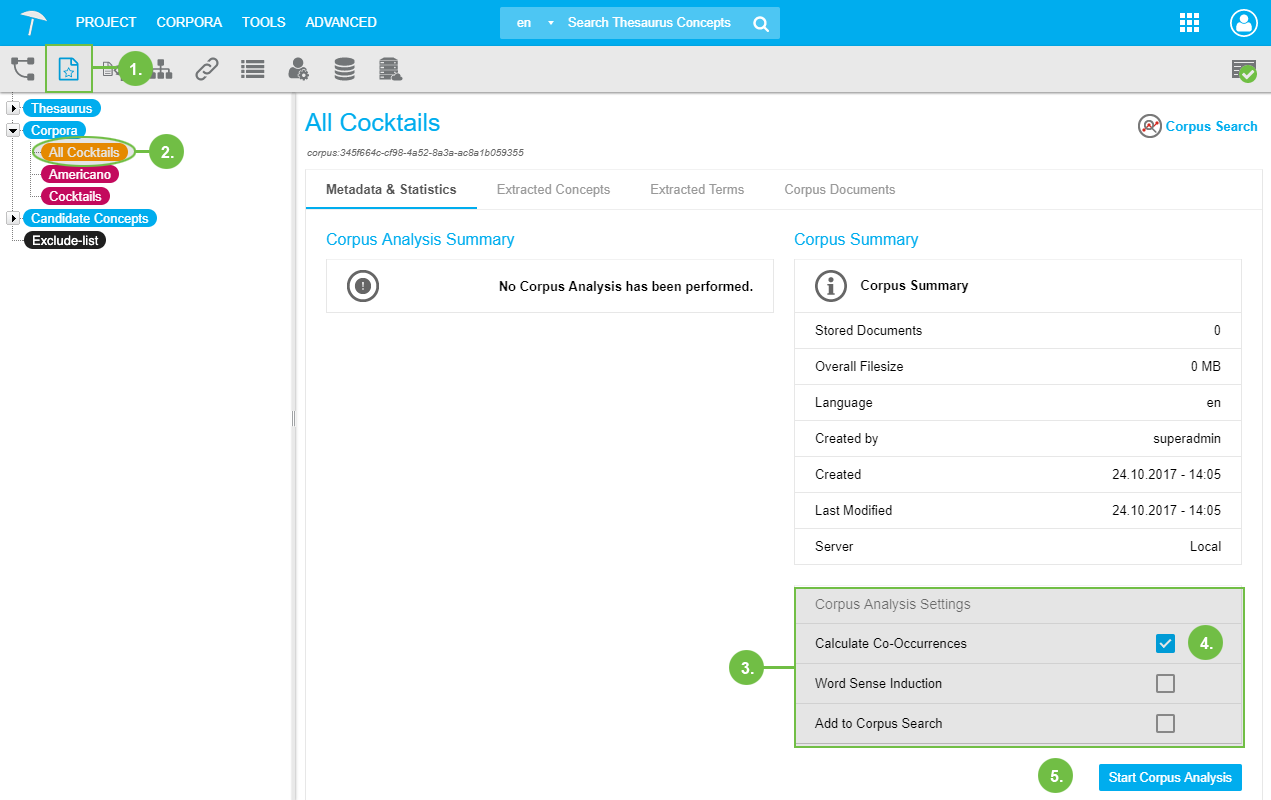The image size is (1271, 800).
Task: Expand the Thesaurus tree node
Action: (x=13, y=108)
